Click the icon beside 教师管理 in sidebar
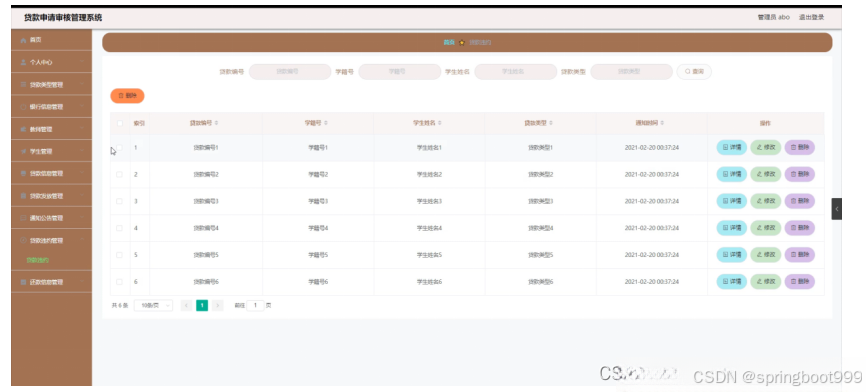866x392 pixels. click(23, 129)
